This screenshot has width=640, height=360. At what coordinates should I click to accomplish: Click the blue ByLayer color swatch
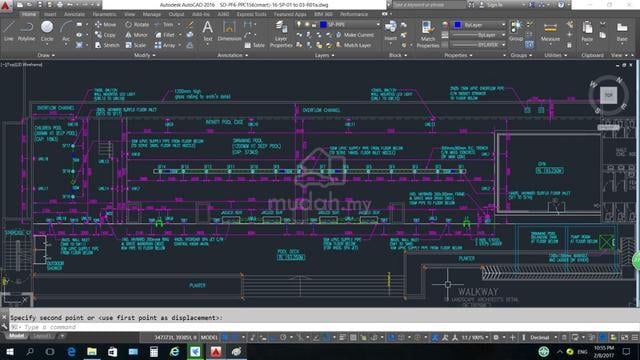click(458, 25)
